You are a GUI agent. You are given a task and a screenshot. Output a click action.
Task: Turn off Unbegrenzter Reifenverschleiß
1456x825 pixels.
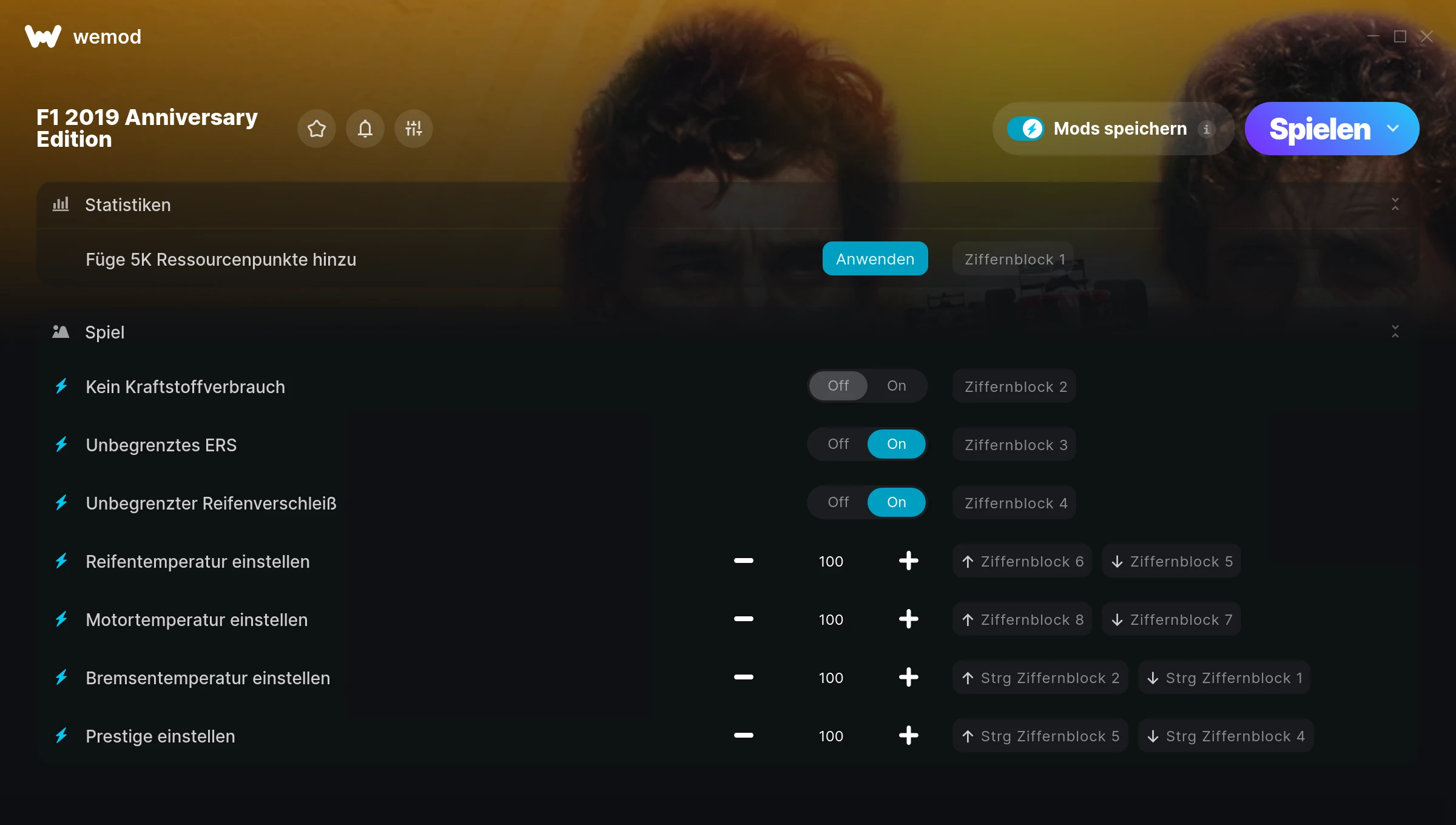[x=838, y=502]
